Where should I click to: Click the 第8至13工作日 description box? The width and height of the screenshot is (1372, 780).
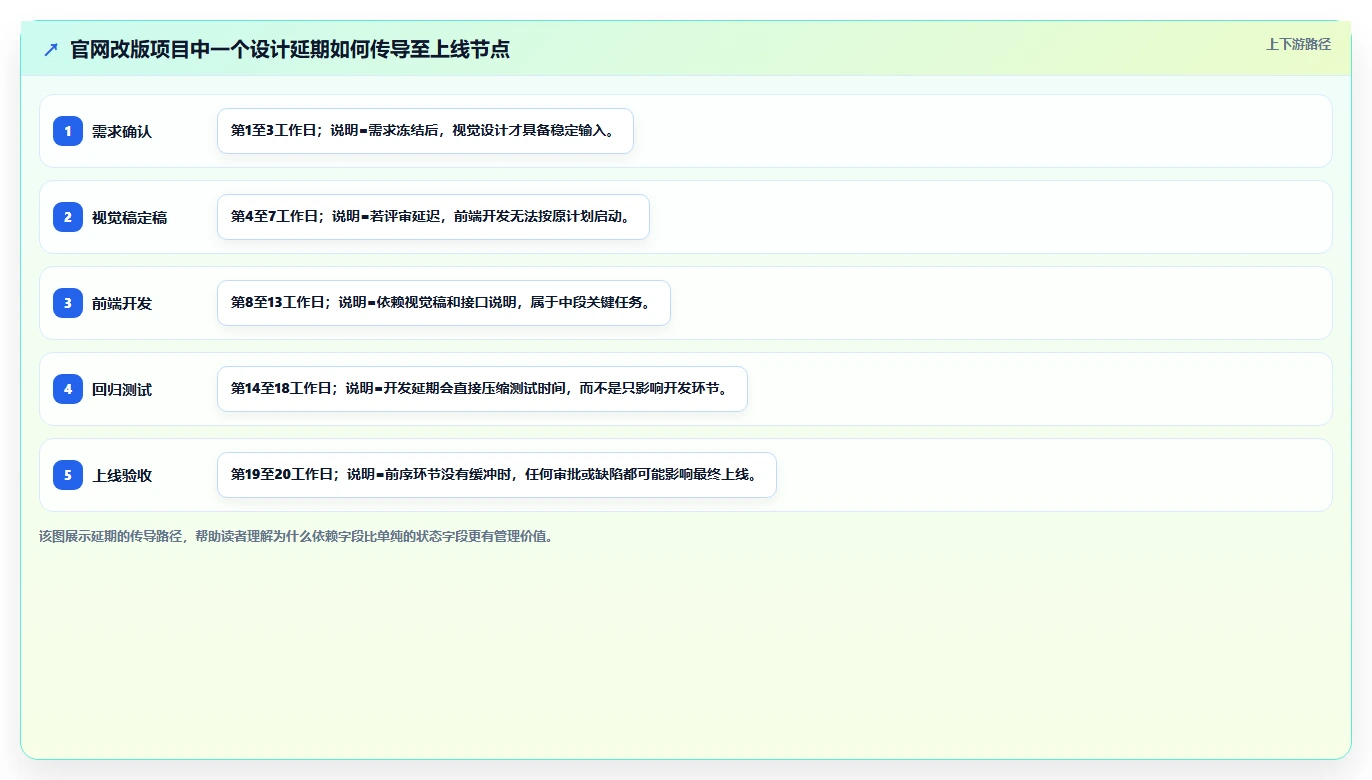click(x=444, y=303)
